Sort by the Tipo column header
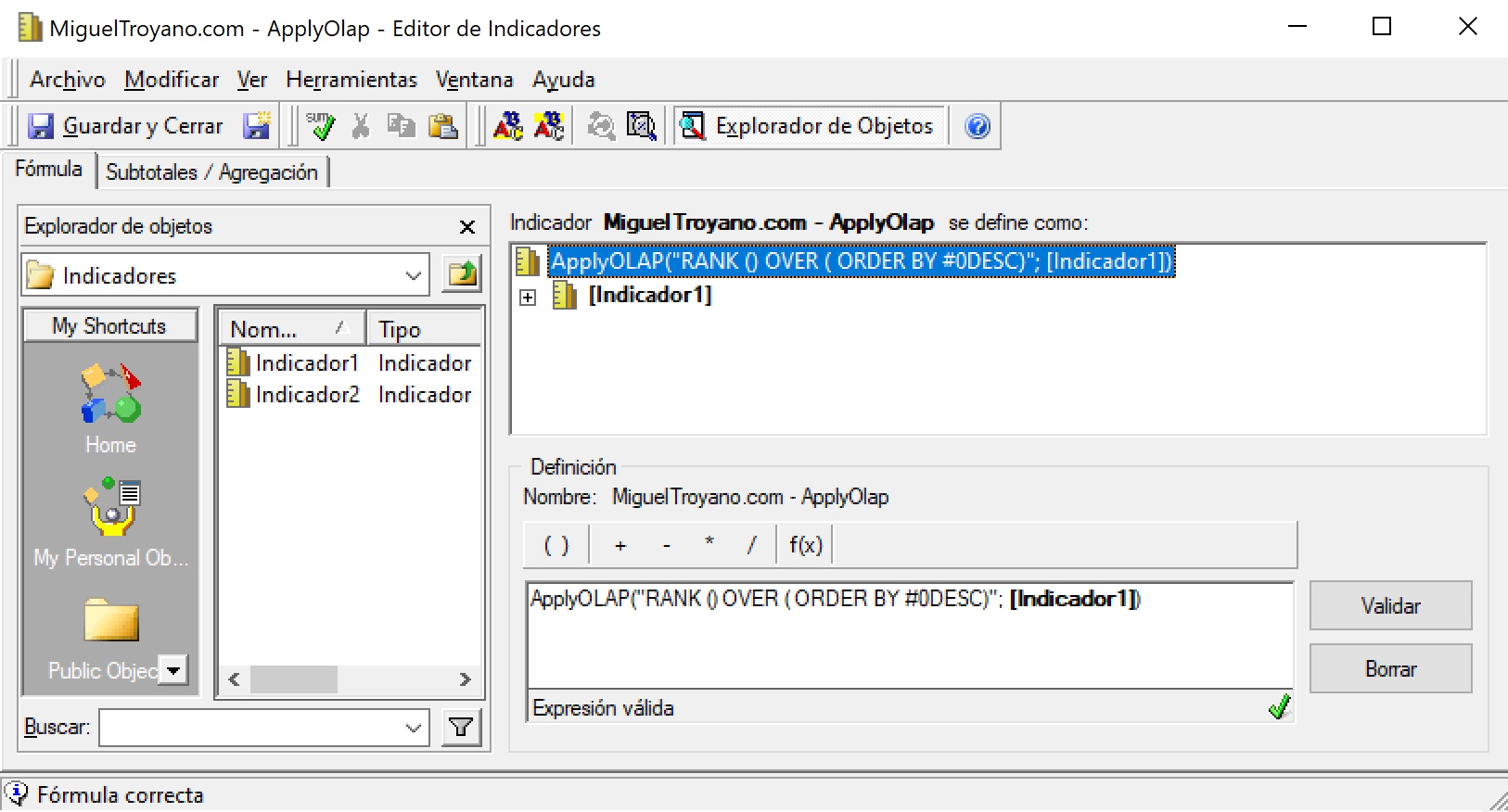Screen dimensions: 1508x812 coord(424,329)
